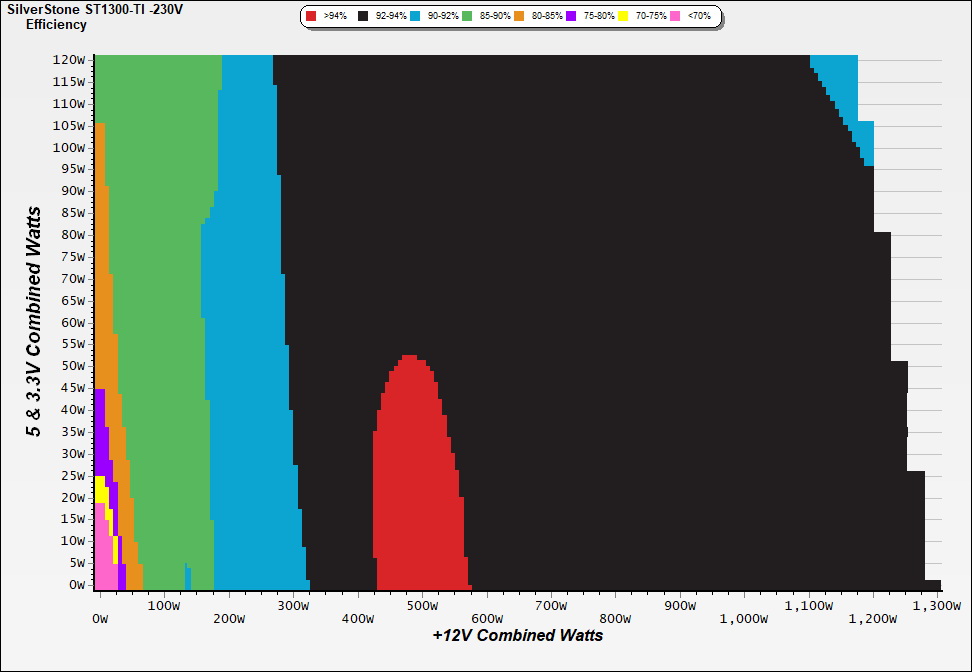Click the '120W' y-axis tick label
Image resolution: width=972 pixels, height=672 pixels.
click(x=70, y=59)
